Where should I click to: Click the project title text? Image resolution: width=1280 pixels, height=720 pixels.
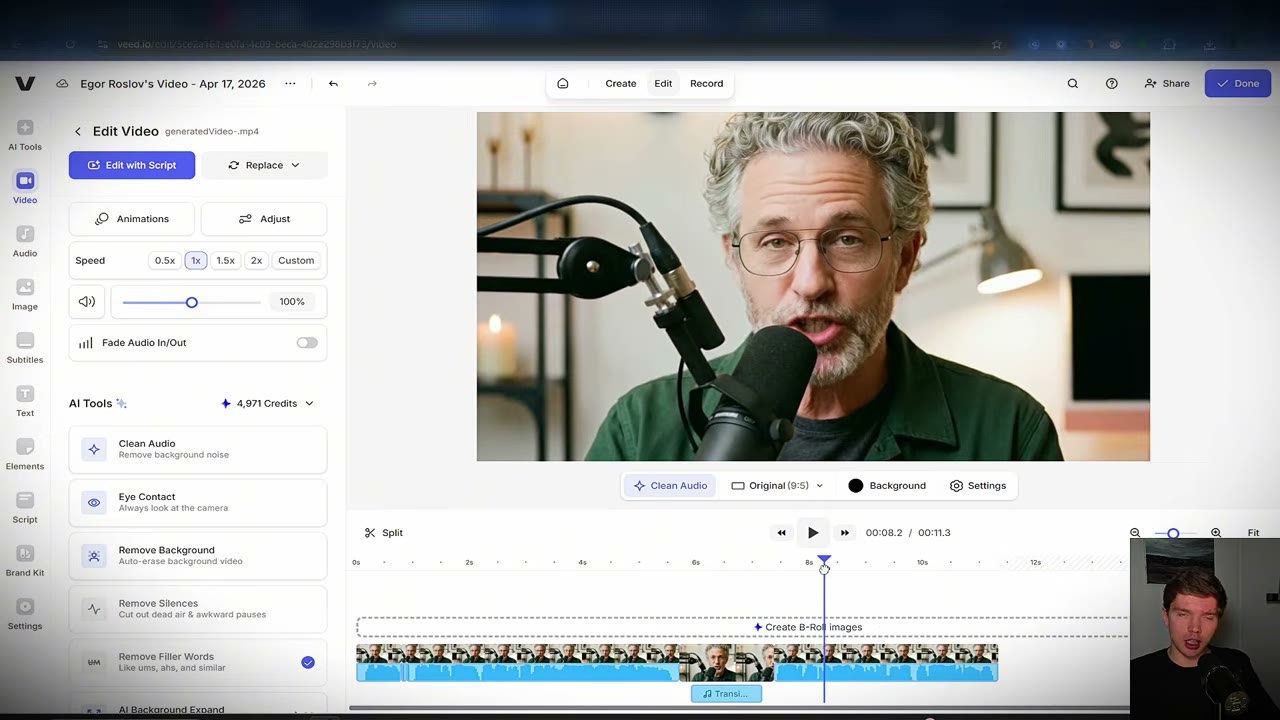[173, 84]
